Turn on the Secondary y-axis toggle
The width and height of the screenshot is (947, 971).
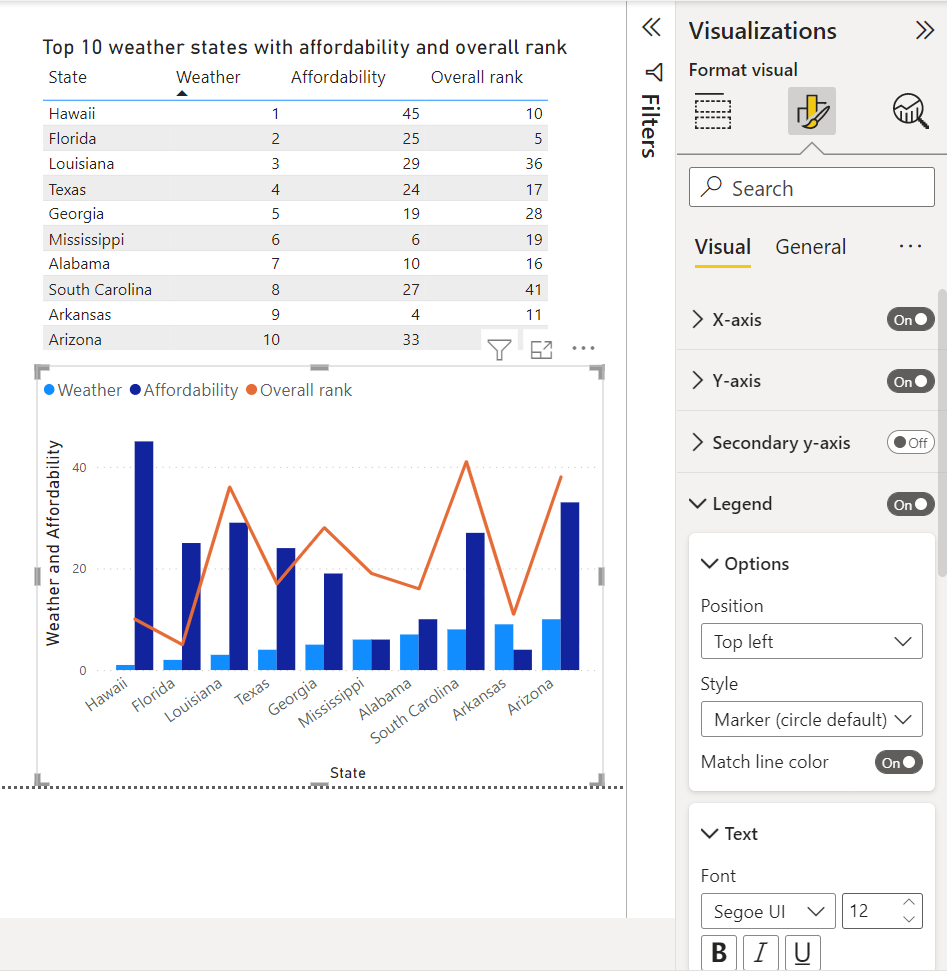point(910,442)
